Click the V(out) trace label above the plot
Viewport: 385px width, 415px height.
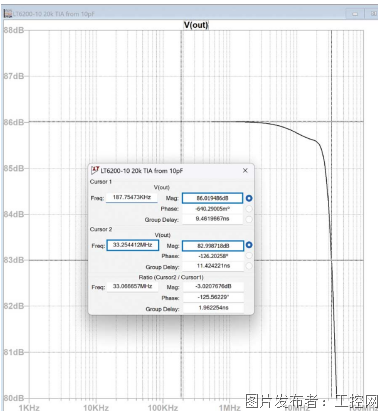(196, 25)
